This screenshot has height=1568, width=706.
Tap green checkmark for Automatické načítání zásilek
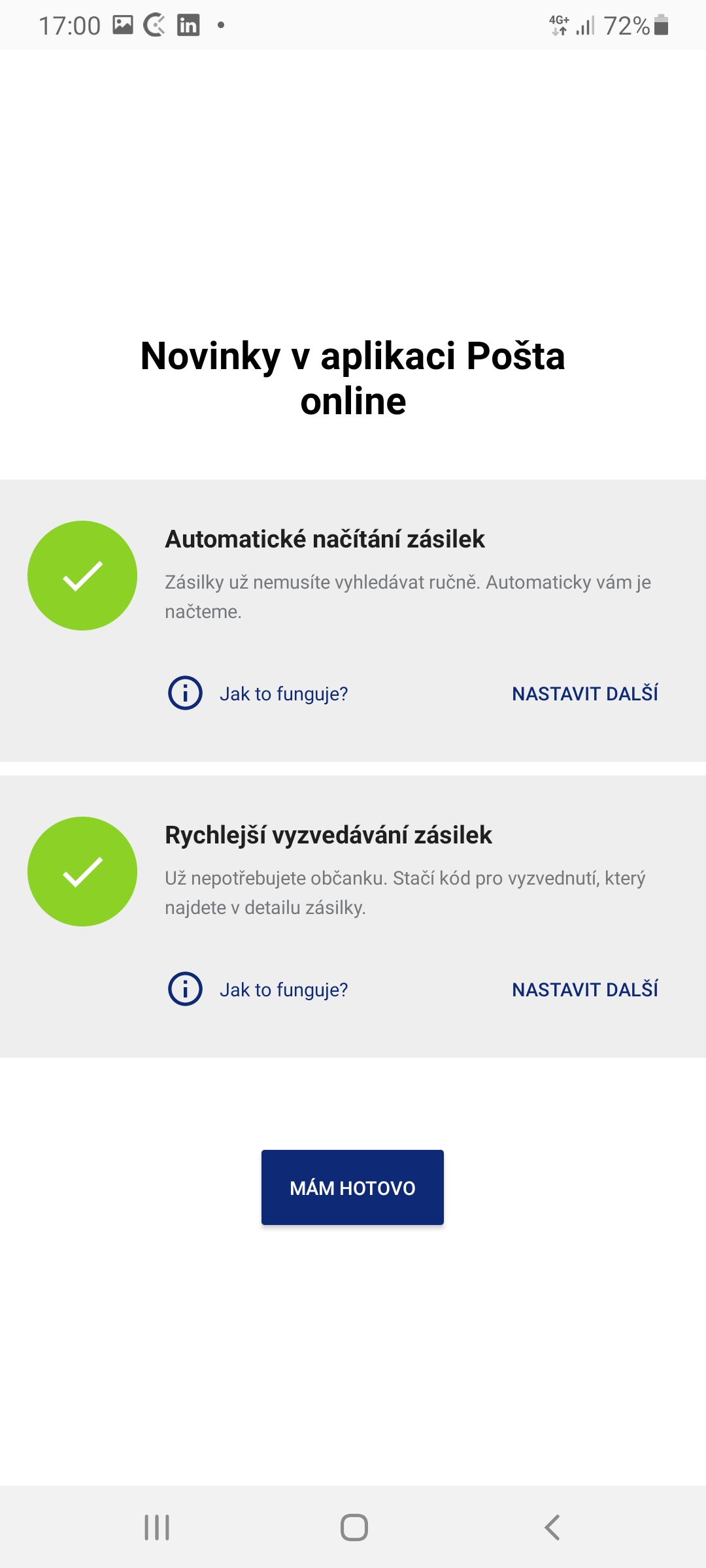(x=82, y=576)
